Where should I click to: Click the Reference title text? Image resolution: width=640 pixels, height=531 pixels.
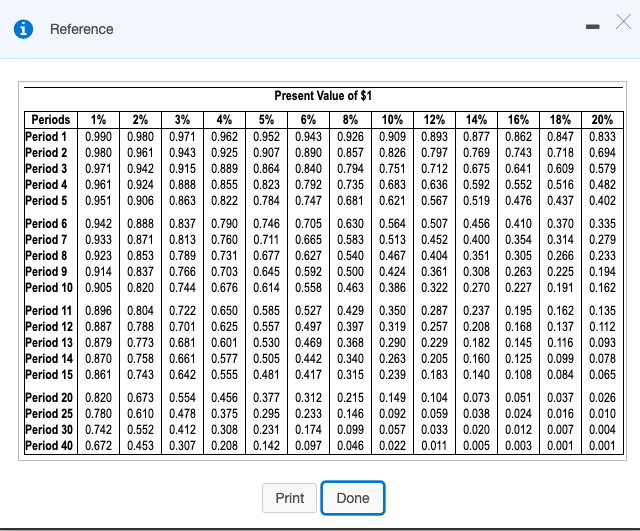coord(82,29)
